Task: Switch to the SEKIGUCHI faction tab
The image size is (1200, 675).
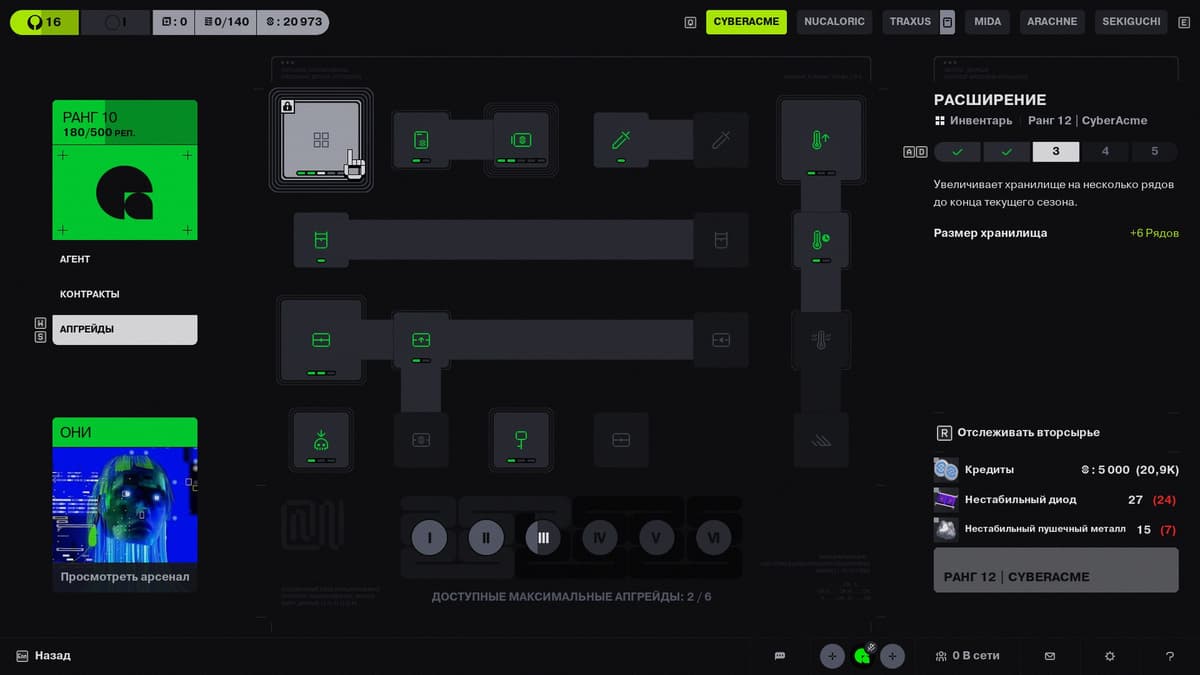Action: point(1130,22)
